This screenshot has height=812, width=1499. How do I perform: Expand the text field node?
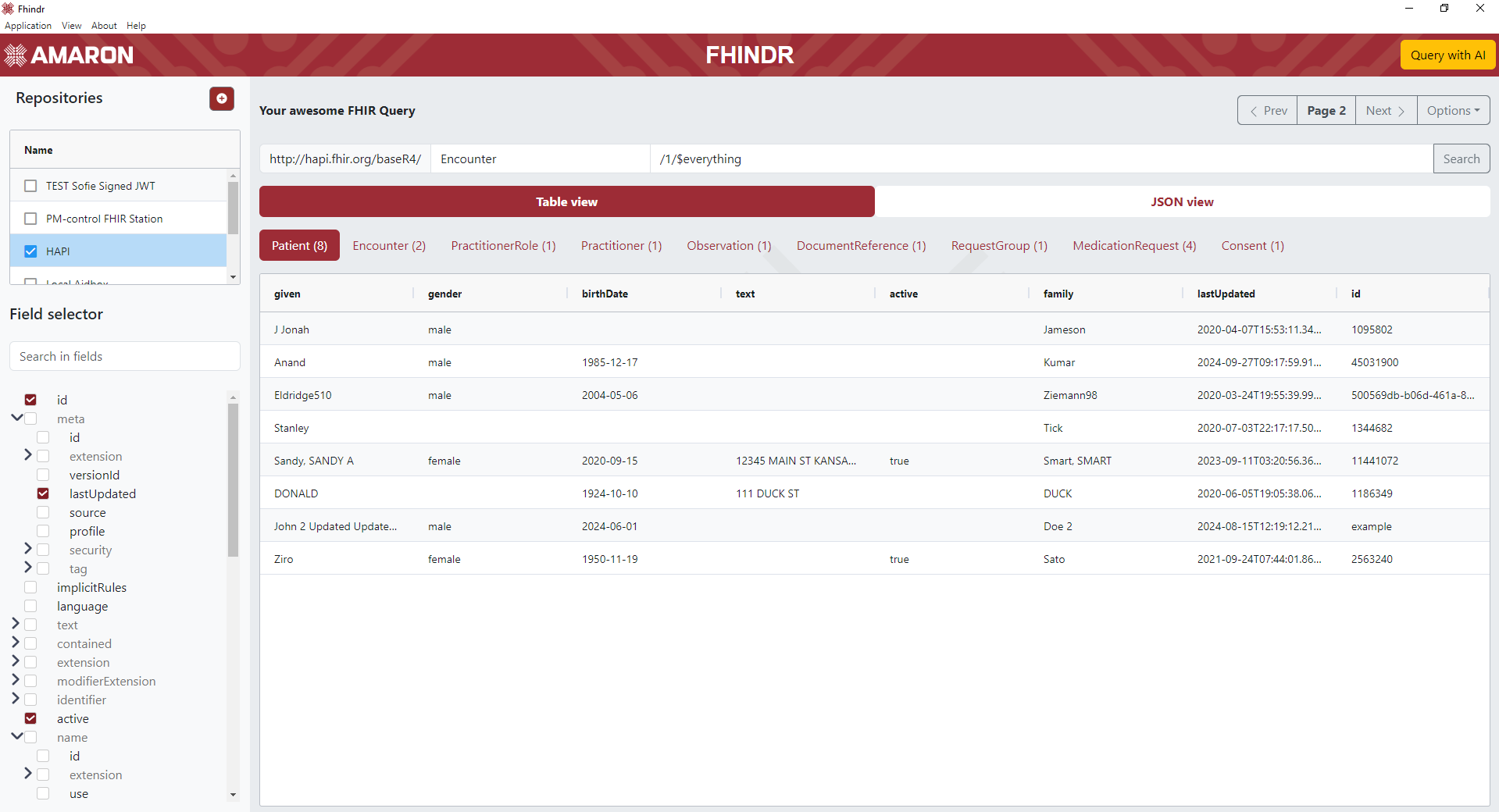tap(16, 623)
